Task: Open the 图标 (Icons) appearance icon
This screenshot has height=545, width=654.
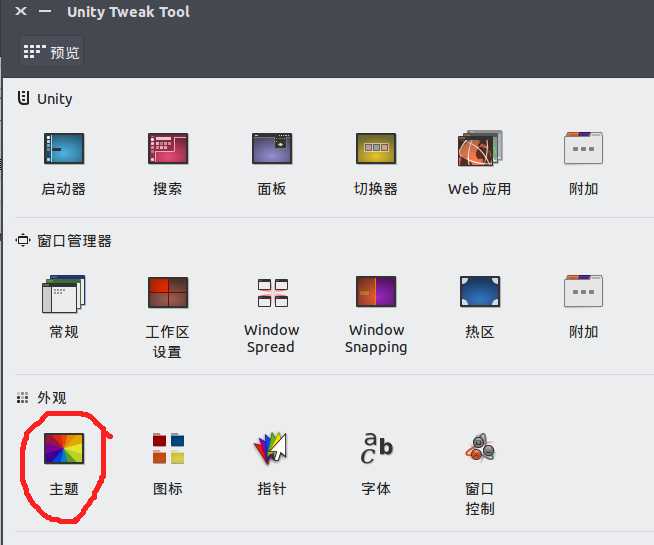Action: pos(168,449)
